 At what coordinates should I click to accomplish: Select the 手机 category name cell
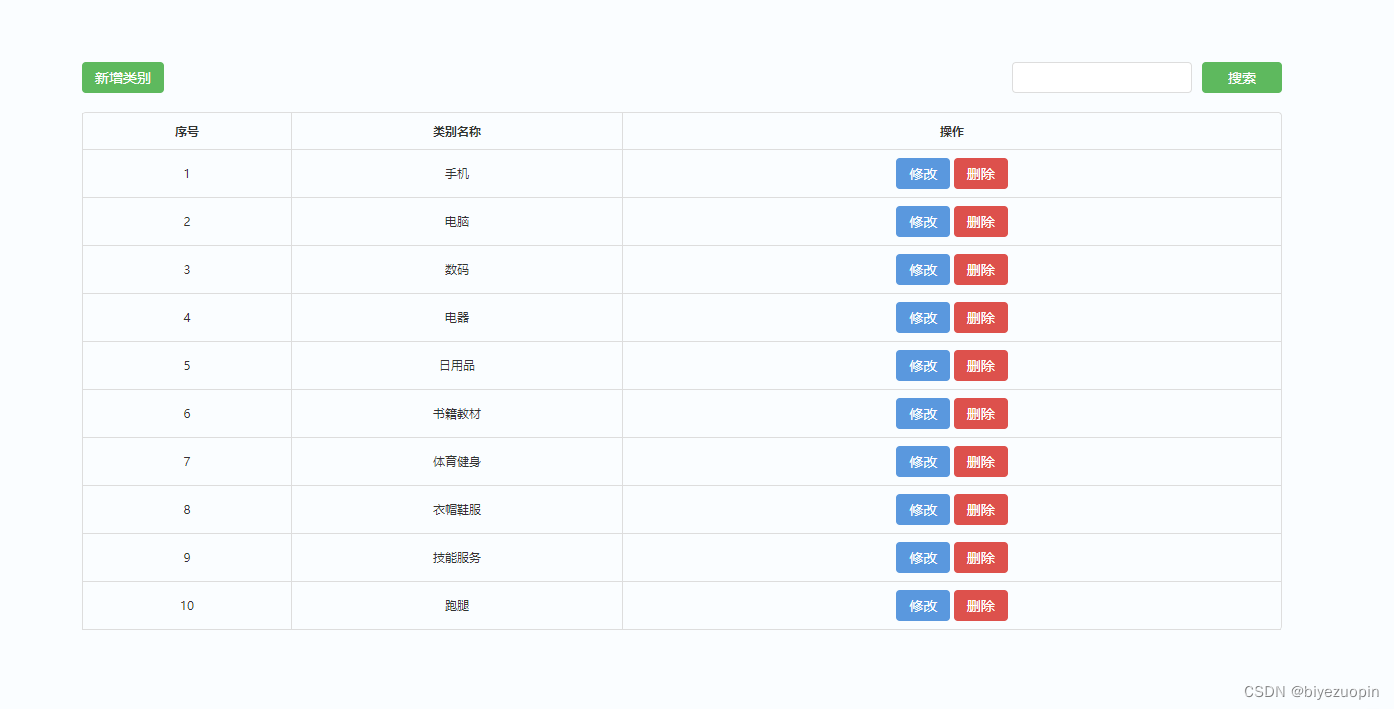click(457, 174)
